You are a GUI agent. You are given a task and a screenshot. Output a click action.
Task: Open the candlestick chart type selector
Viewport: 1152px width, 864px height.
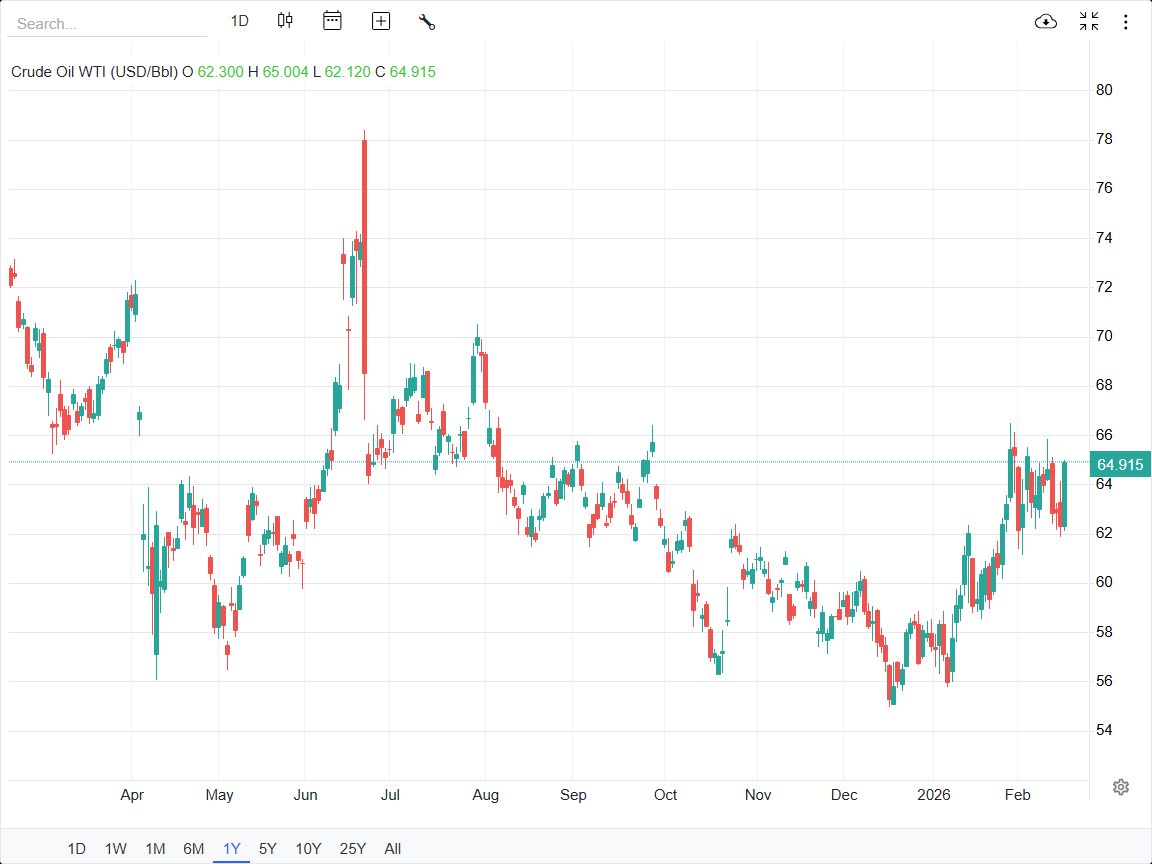point(285,21)
